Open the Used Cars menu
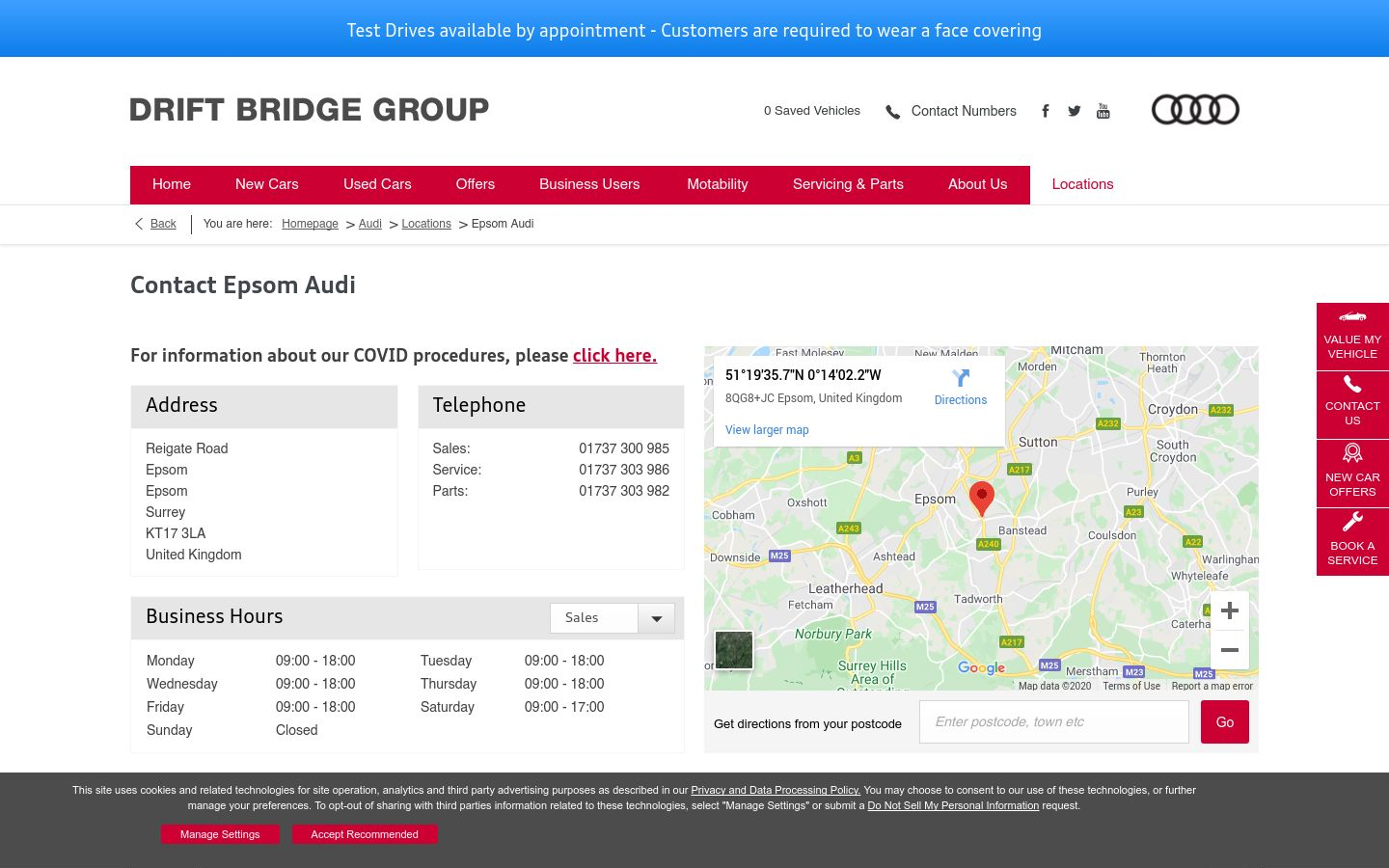The height and width of the screenshot is (868, 1389). pos(377,184)
